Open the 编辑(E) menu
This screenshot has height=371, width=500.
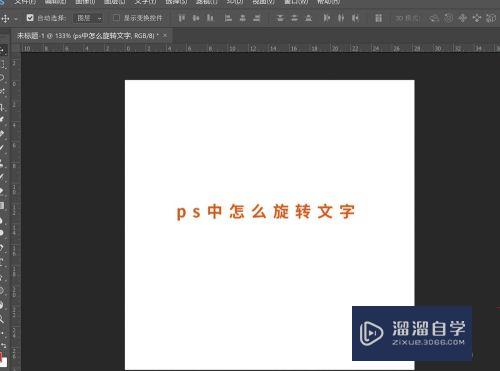click(x=56, y=2)
